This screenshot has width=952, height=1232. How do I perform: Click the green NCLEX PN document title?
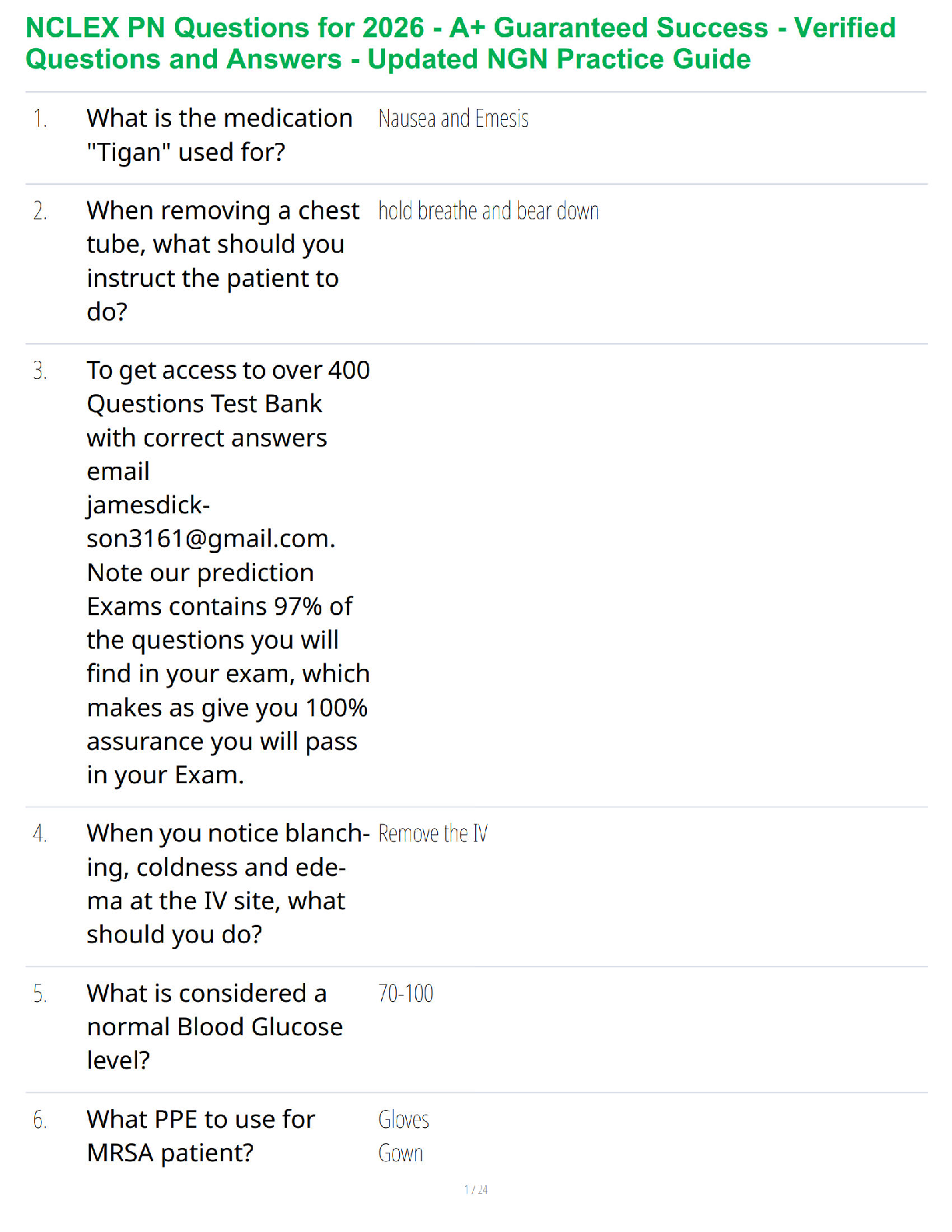460,44
